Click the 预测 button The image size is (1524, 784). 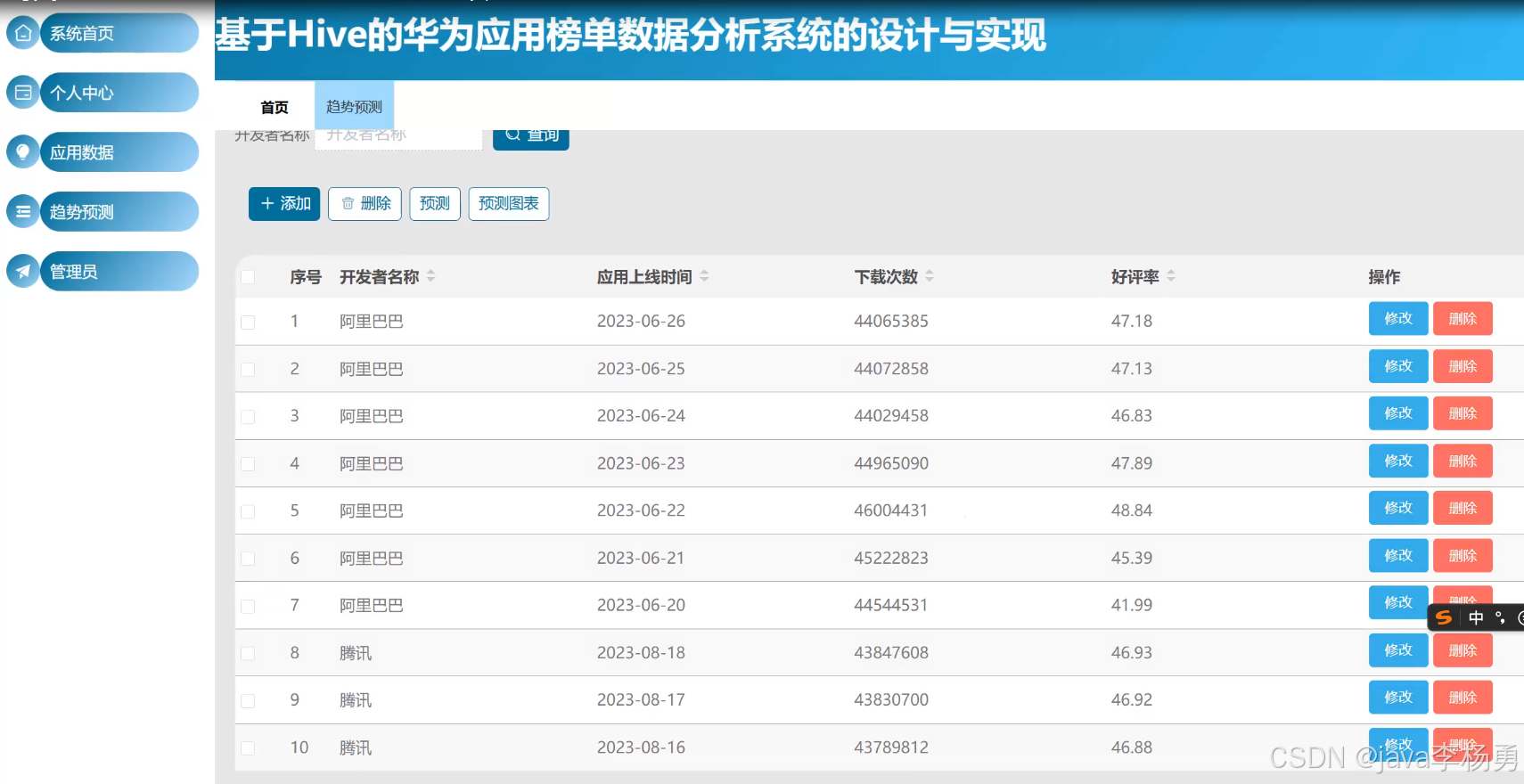(435, 203)
